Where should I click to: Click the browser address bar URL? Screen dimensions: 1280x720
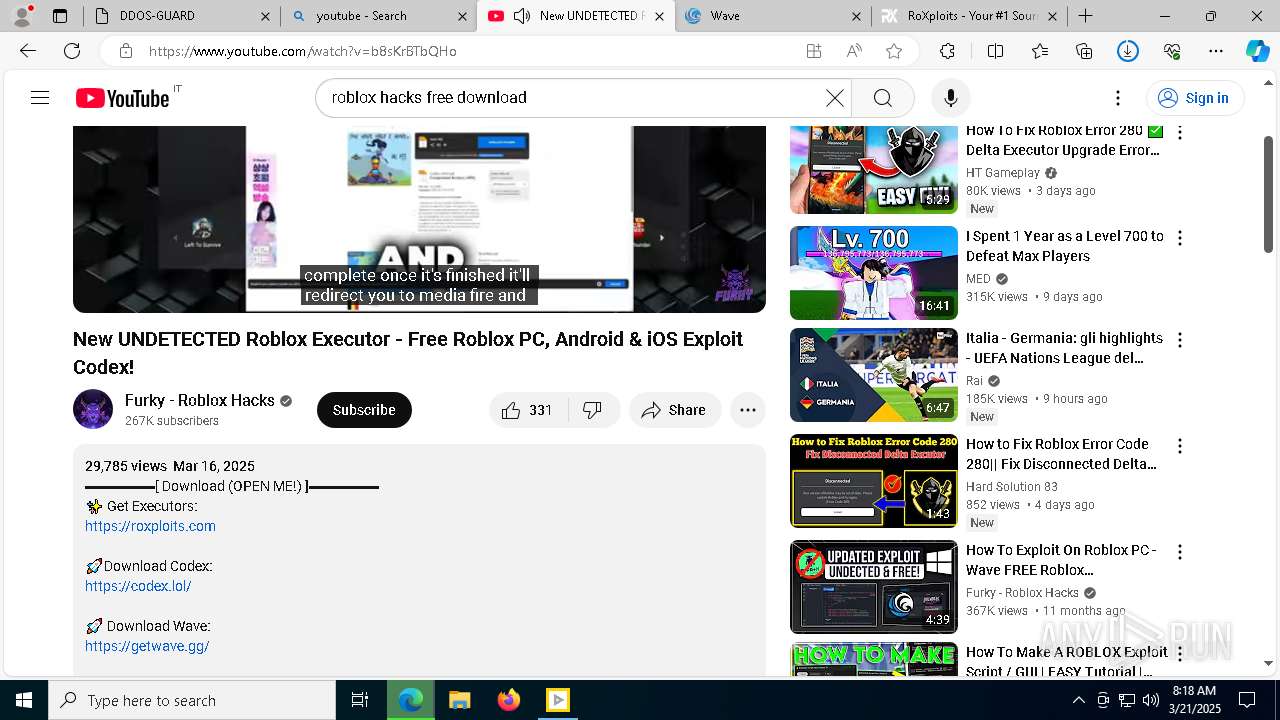(x=303, y=51)
